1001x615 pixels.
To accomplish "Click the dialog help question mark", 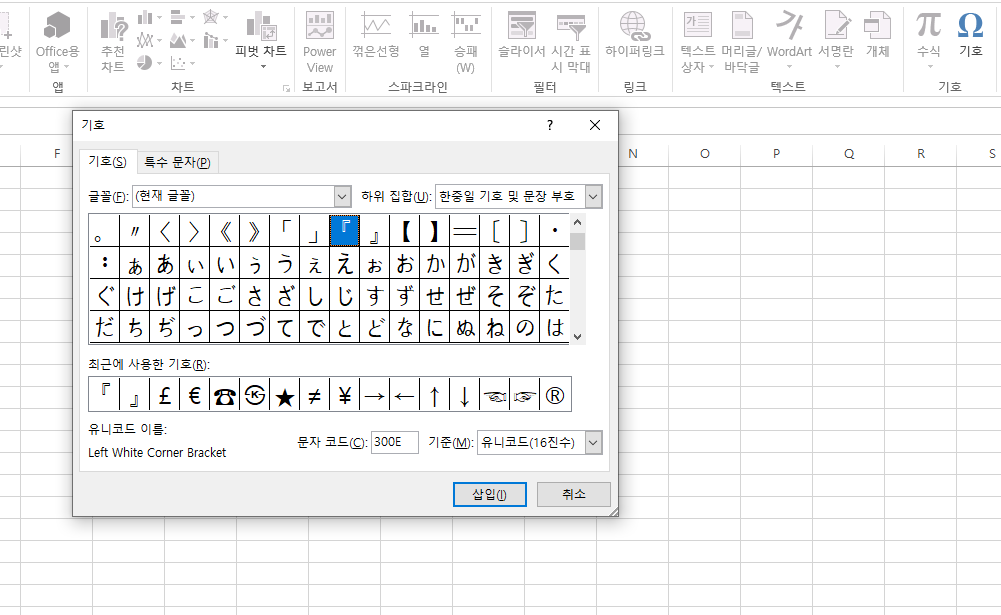I will pyautogui.click(x=550, y=125).
